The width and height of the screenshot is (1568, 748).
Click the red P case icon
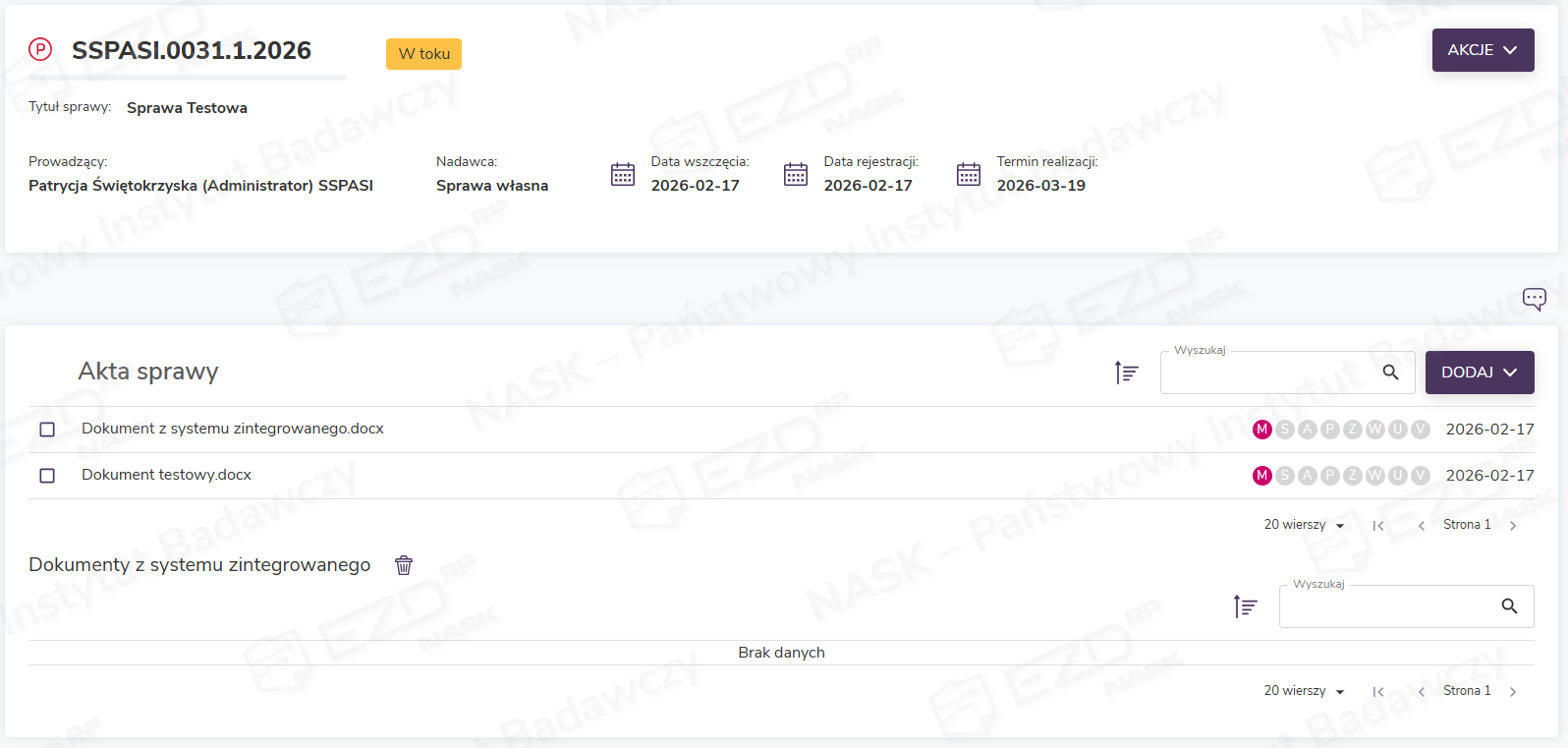pyautogui.click(x=40, y=49)
